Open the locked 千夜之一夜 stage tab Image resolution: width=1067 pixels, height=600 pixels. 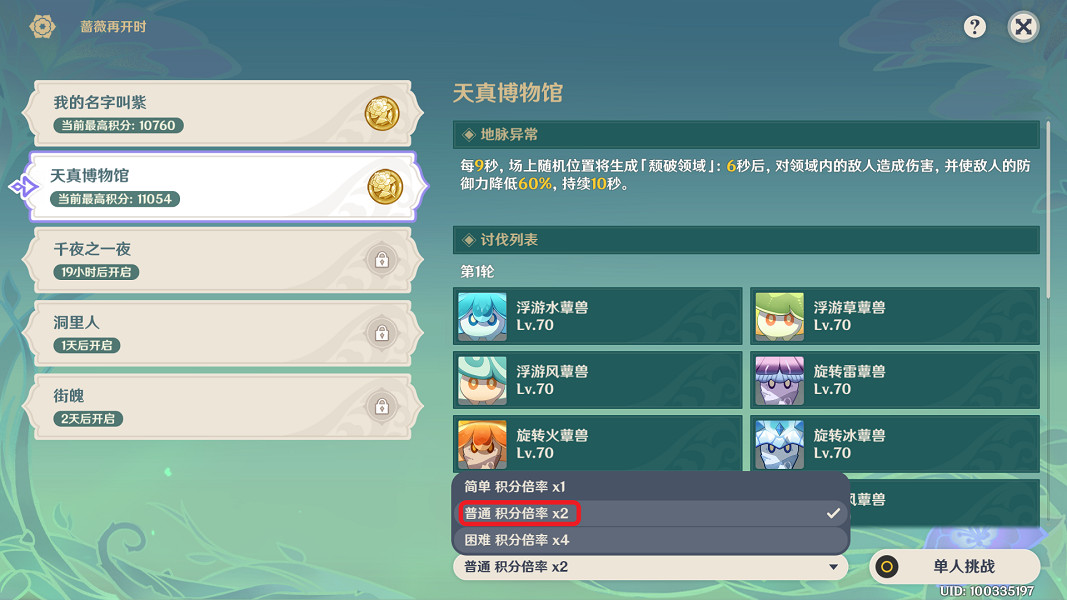tap(223, 260)
